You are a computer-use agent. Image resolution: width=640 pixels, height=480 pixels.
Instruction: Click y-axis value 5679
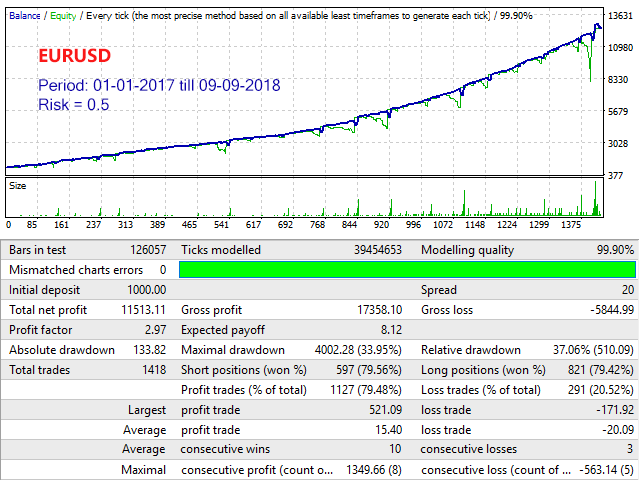point(618,111)
